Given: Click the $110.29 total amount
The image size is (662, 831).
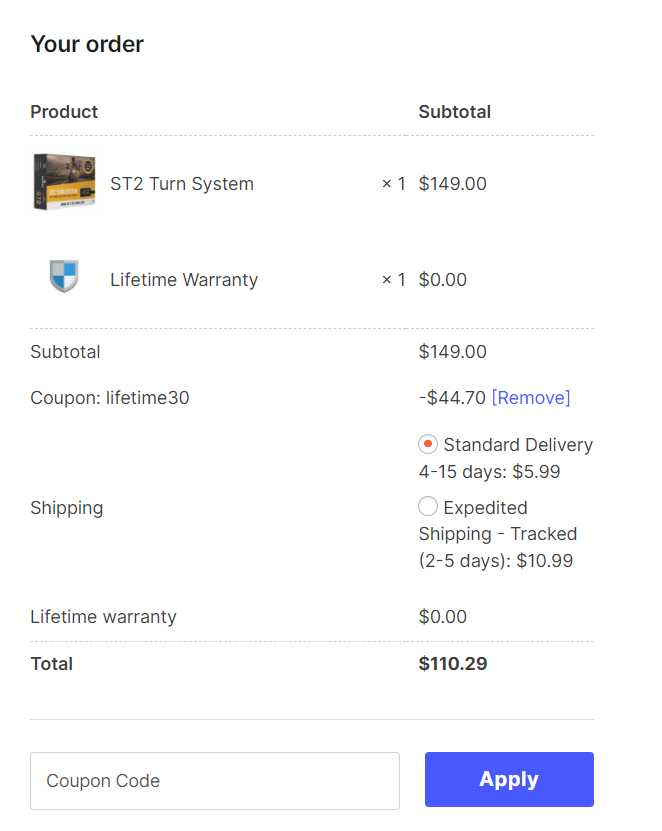Looking at the screenshot, I should pos(453,664).
